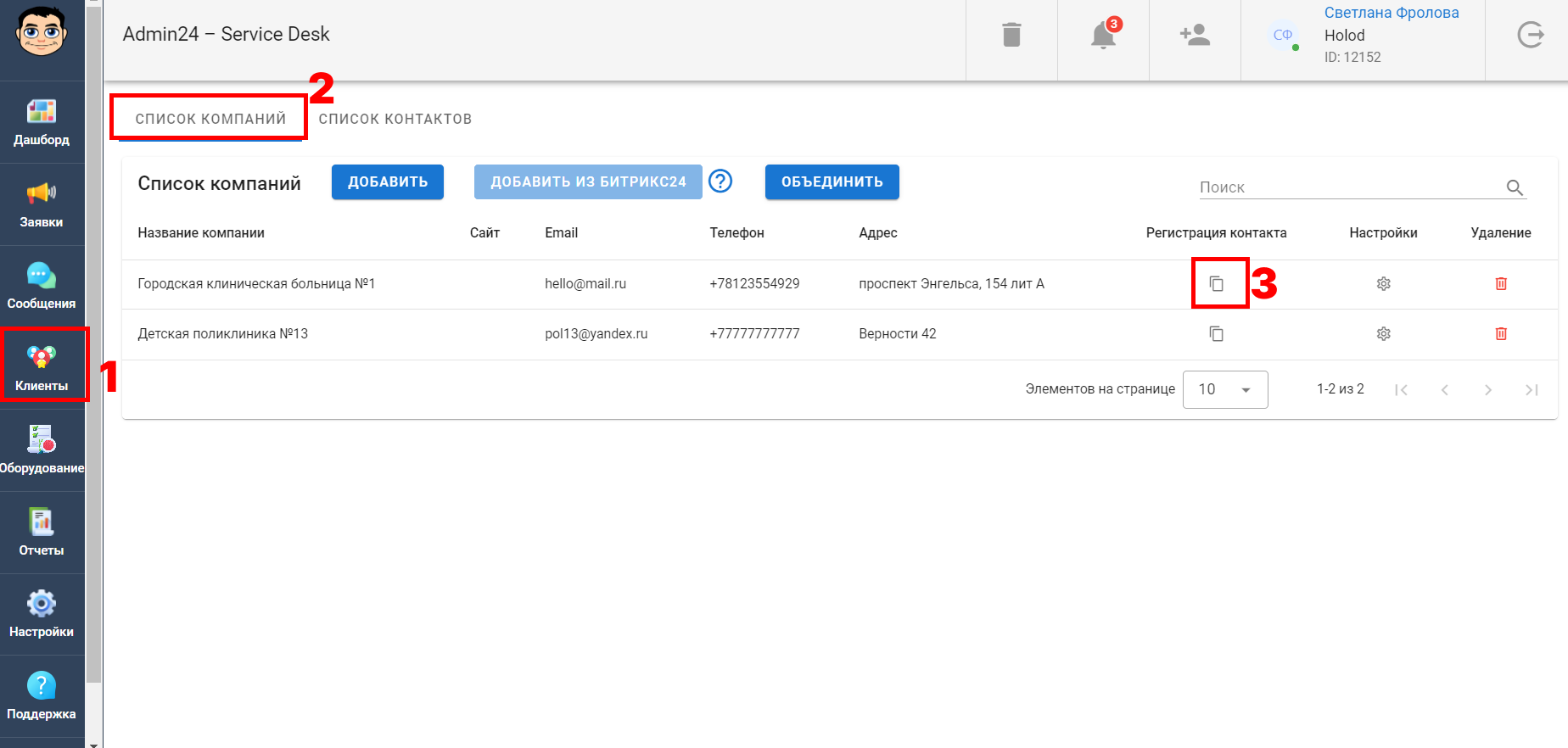Image resolution: width=1568 pixels, height=748 pixels.
Task: Click the Email column header
Action: (561, 233)
